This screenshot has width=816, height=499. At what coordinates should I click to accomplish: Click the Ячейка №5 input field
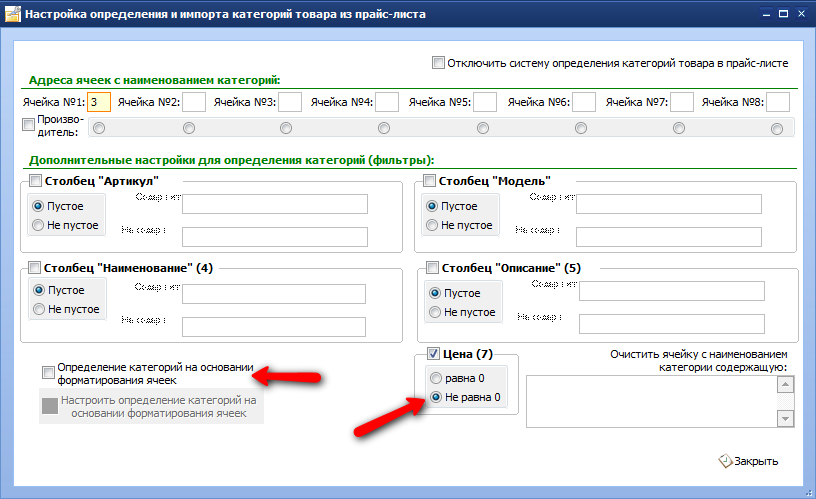(x=485, y=102)
